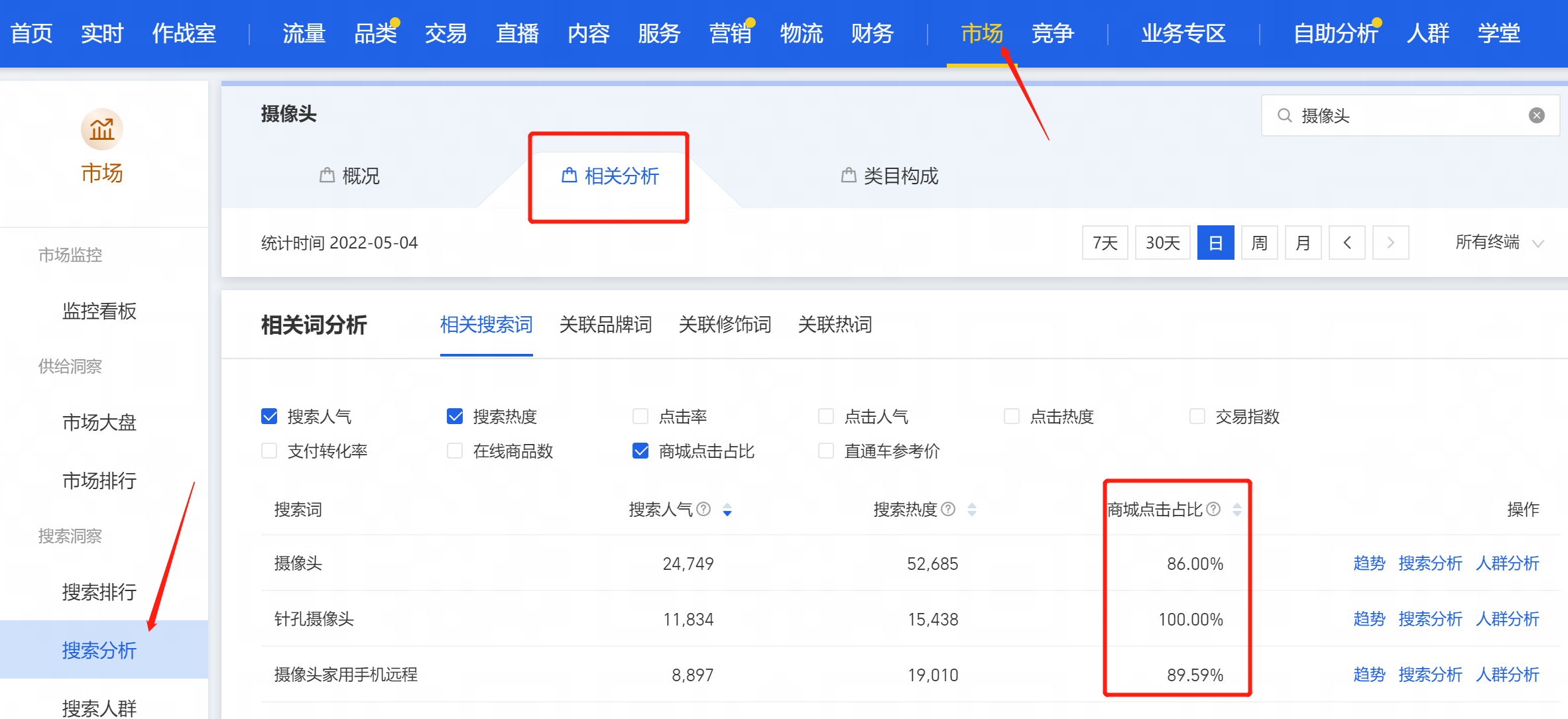Open the 竞争 top menu
Image resolution: width=1568 pixels, height=719 pixels.
[x=1053, y=33]
